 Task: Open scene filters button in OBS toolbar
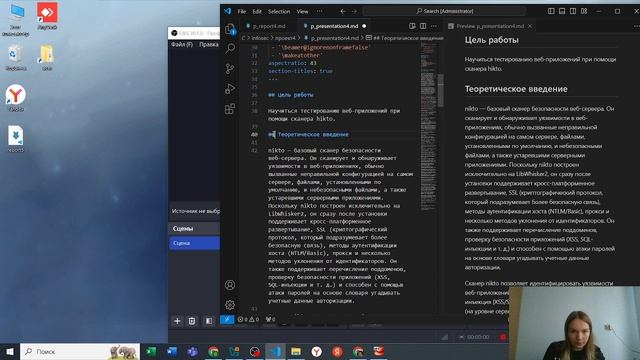click(x=209, y=321)
